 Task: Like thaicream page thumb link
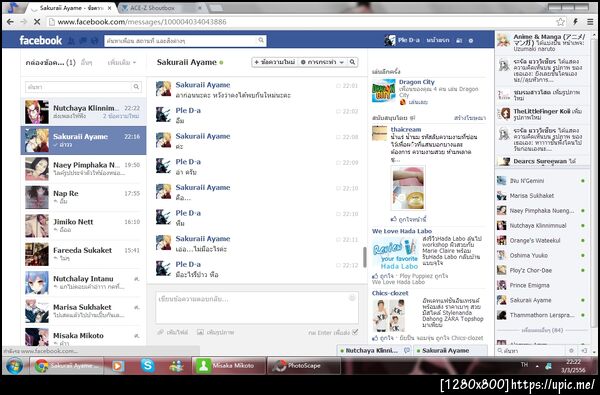click(x=408, y=219)
